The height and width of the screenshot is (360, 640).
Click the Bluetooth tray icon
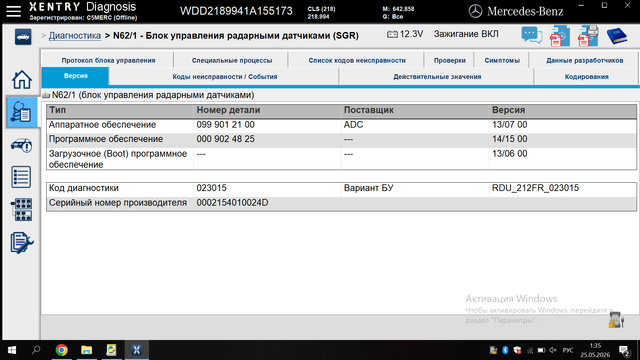click(505, 350)
